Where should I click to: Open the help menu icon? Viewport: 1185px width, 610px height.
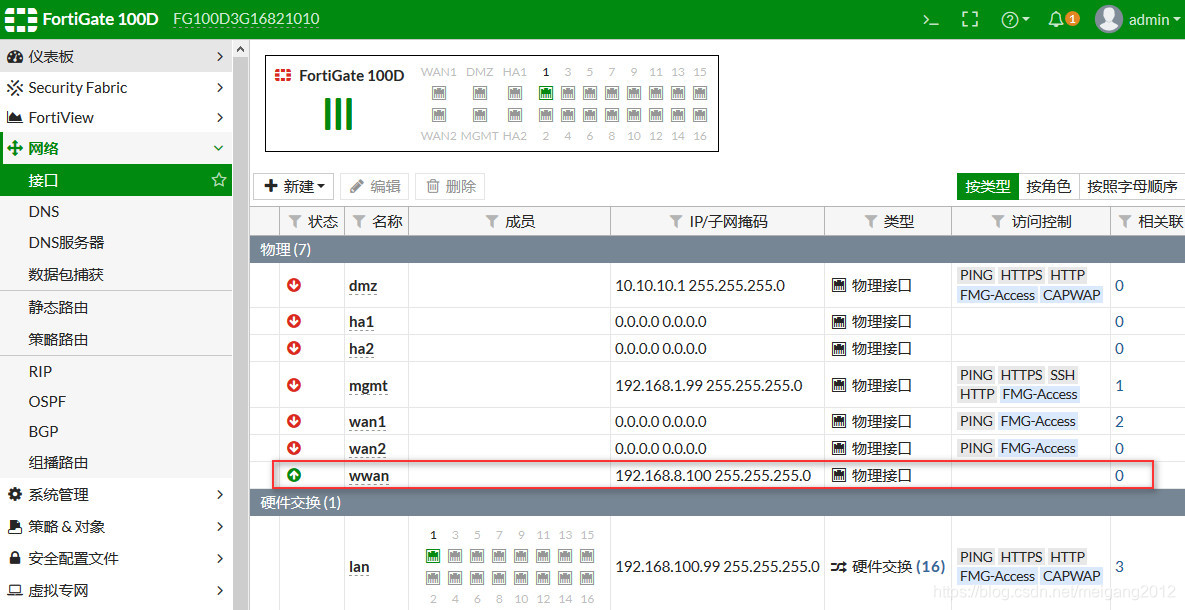1015,20
